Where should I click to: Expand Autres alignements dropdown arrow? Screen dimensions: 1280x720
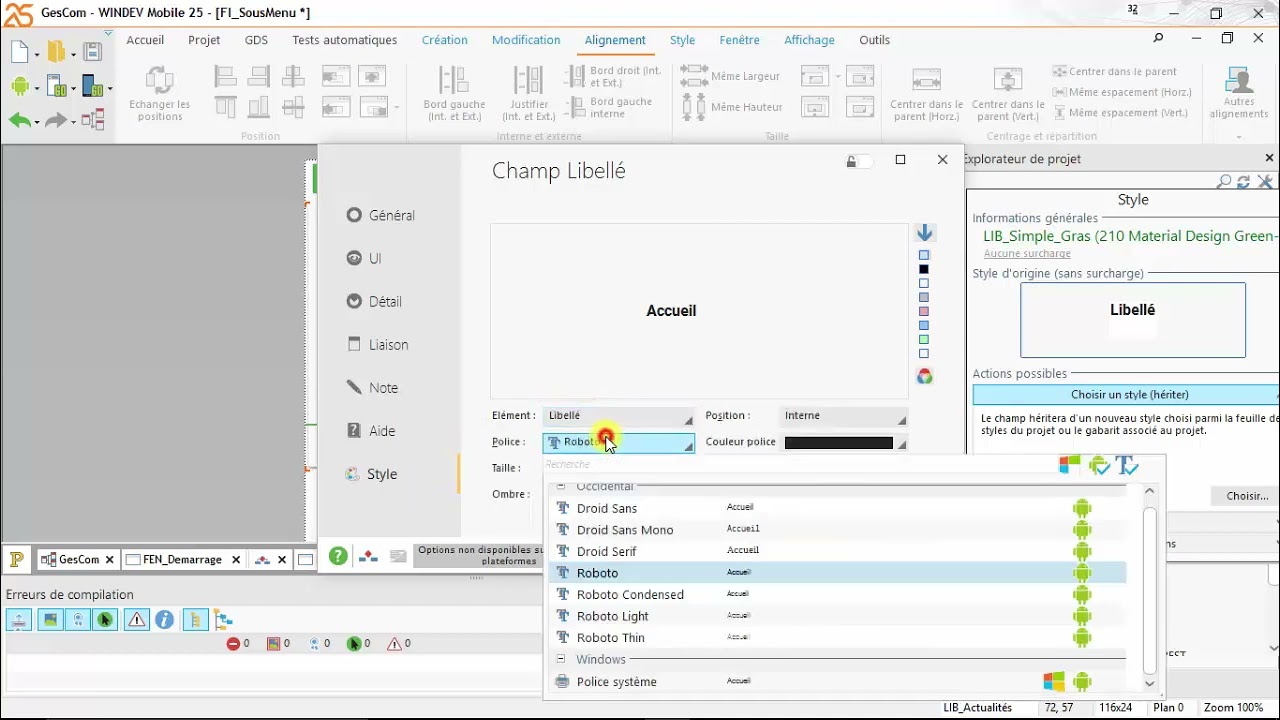[x=1239, y=136]
